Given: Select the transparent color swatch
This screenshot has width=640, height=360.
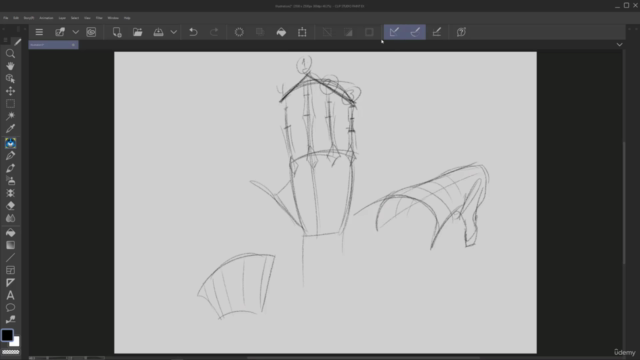Looking at the screenshot, I should (x=11, y=352).
